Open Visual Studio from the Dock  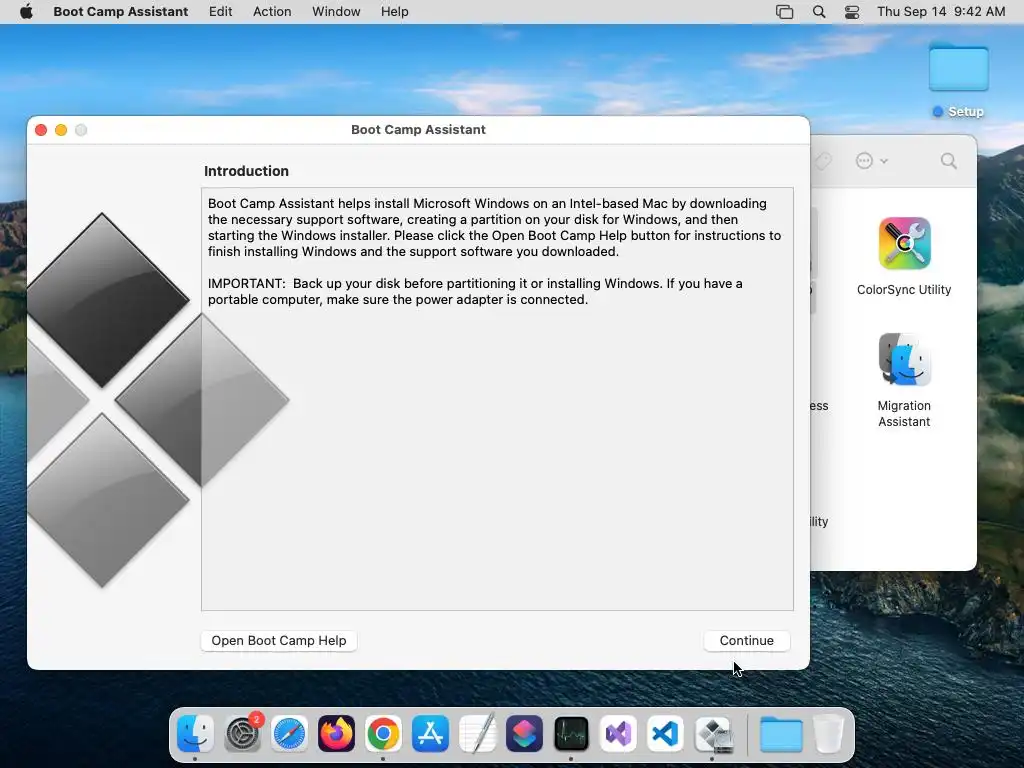[x=618, y=733]
